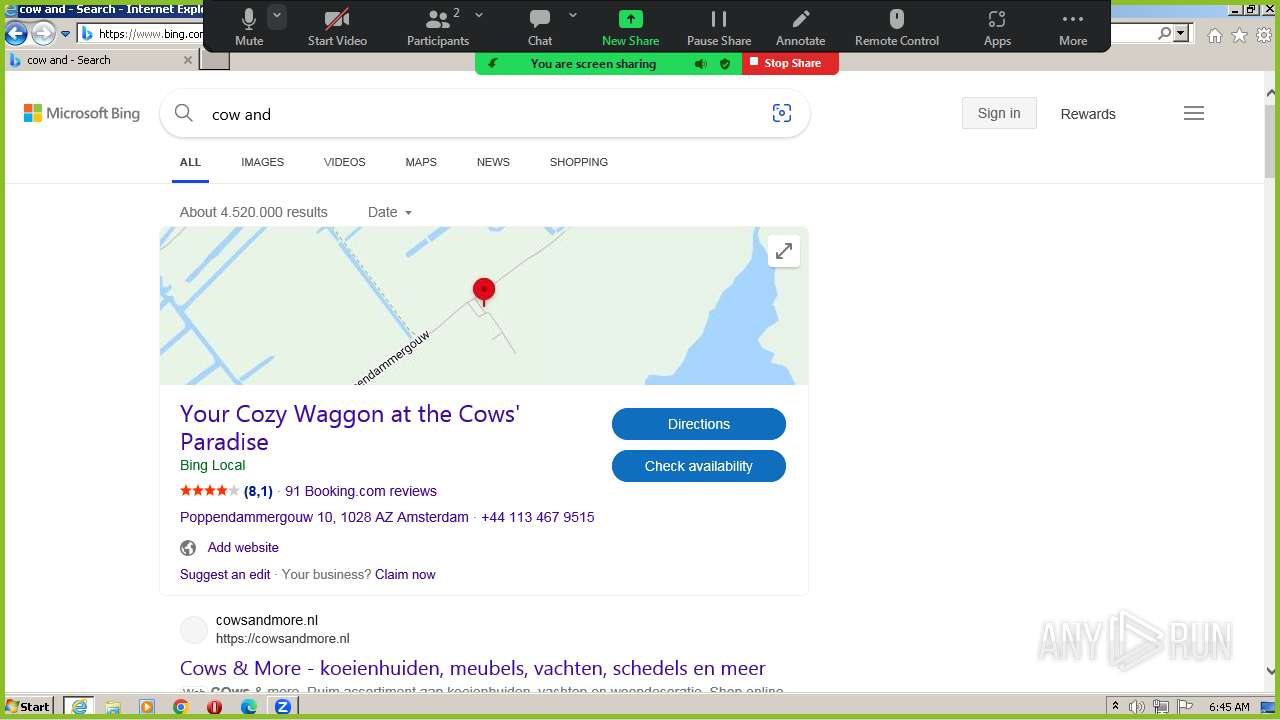The width and height of the screenshot is (1280, 720).
Task: Select the ALL results tab
Action: click(x=190, y=162)
